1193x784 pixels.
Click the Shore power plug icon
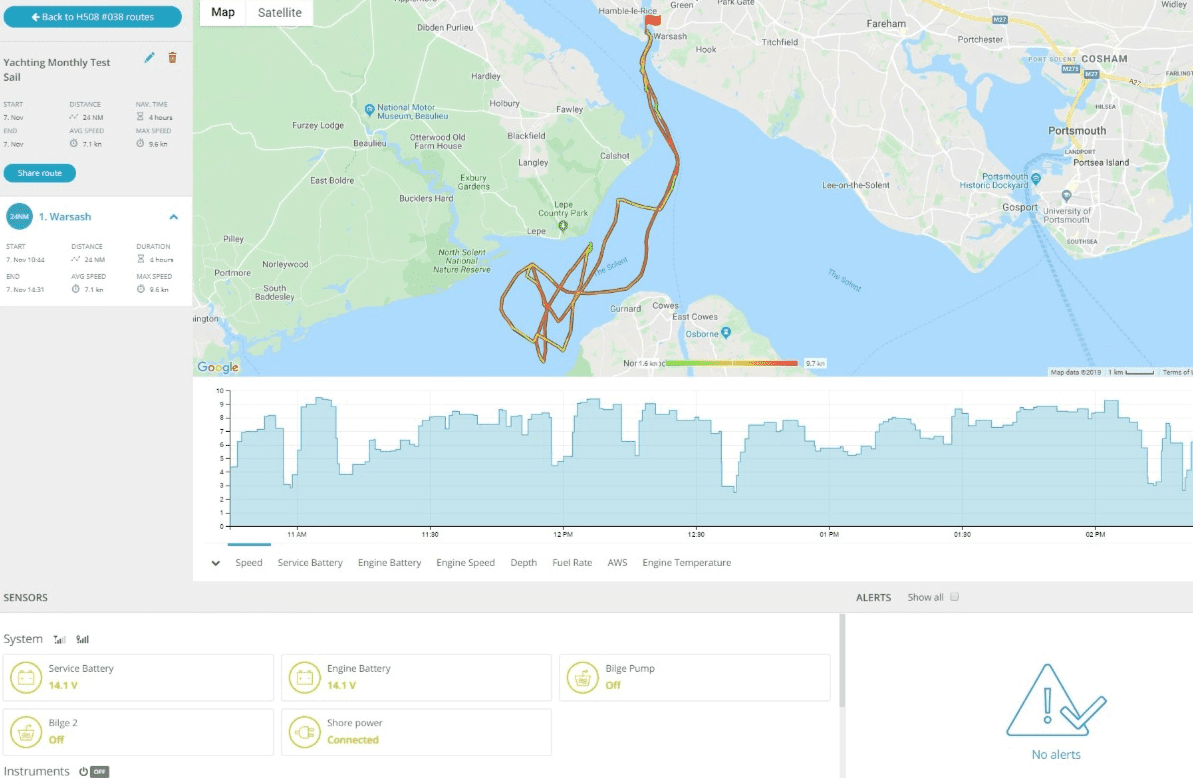(x=304, y=732)
